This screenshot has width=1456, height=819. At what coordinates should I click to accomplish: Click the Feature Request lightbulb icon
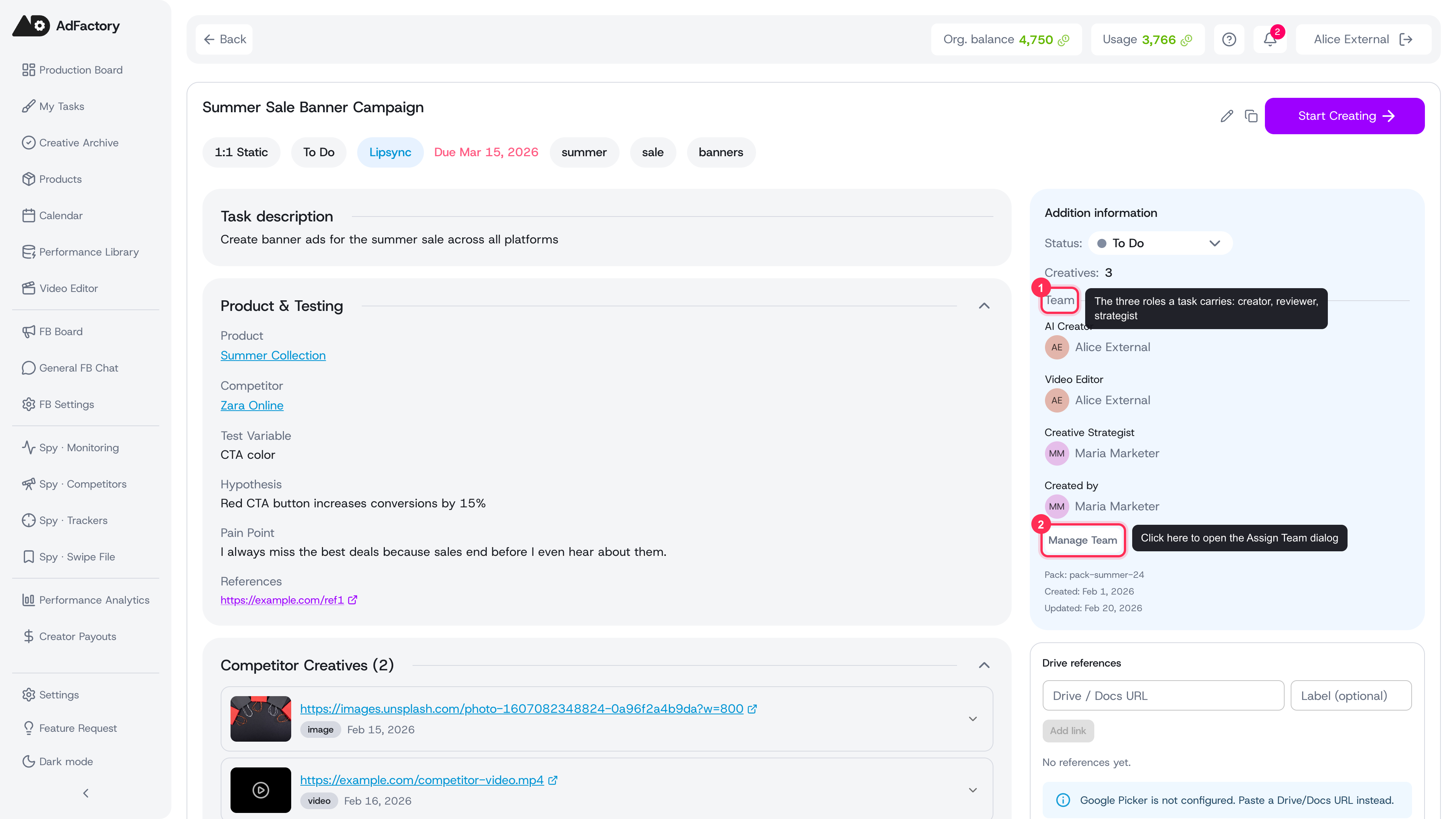click(x=28, y=728)
